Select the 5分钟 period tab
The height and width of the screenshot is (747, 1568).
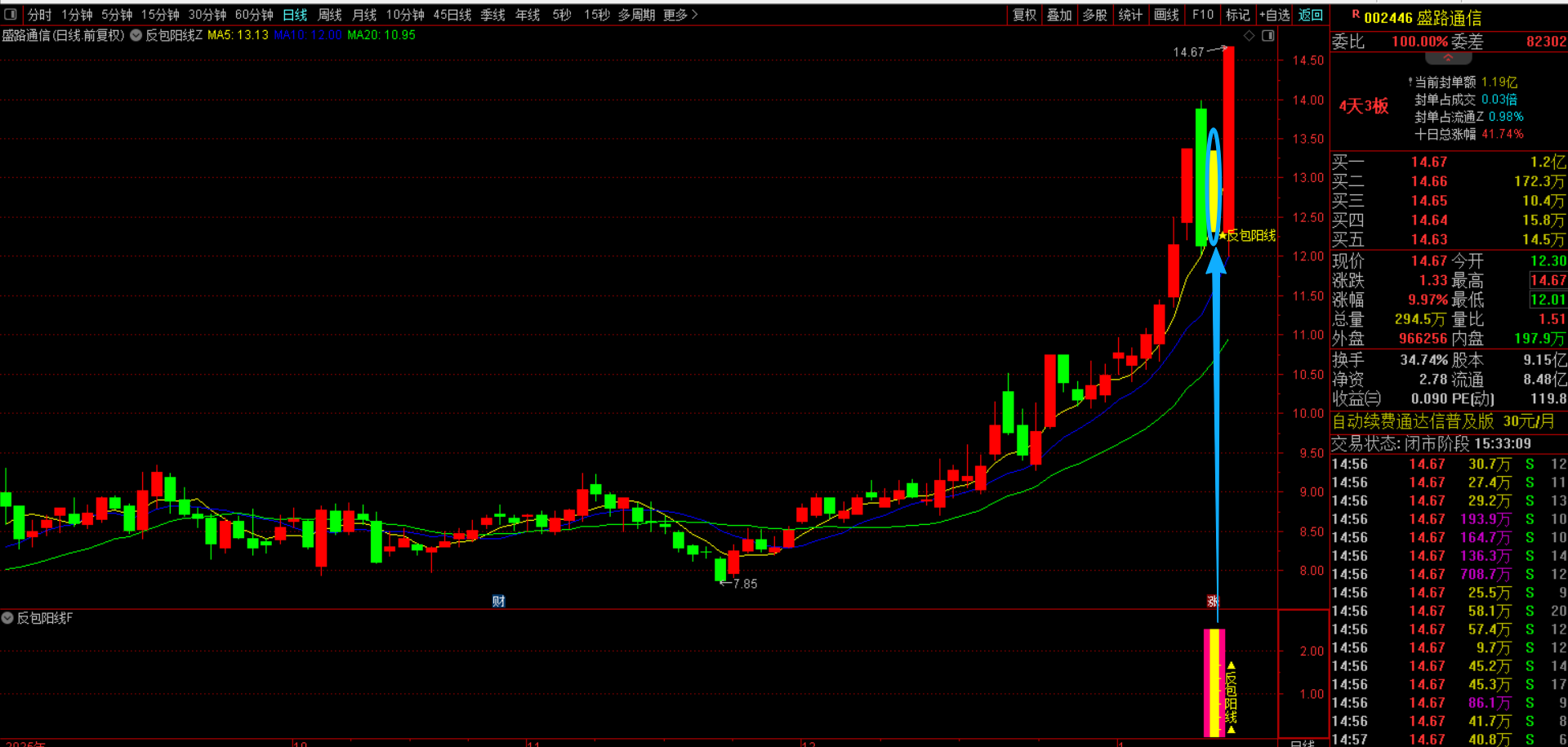click(x=117, y=15)
